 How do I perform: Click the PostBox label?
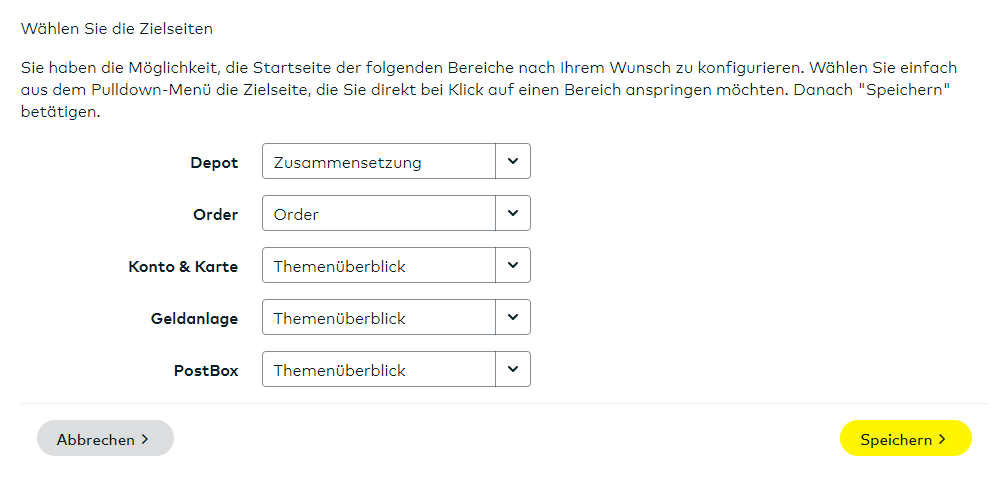pos(206,370)
